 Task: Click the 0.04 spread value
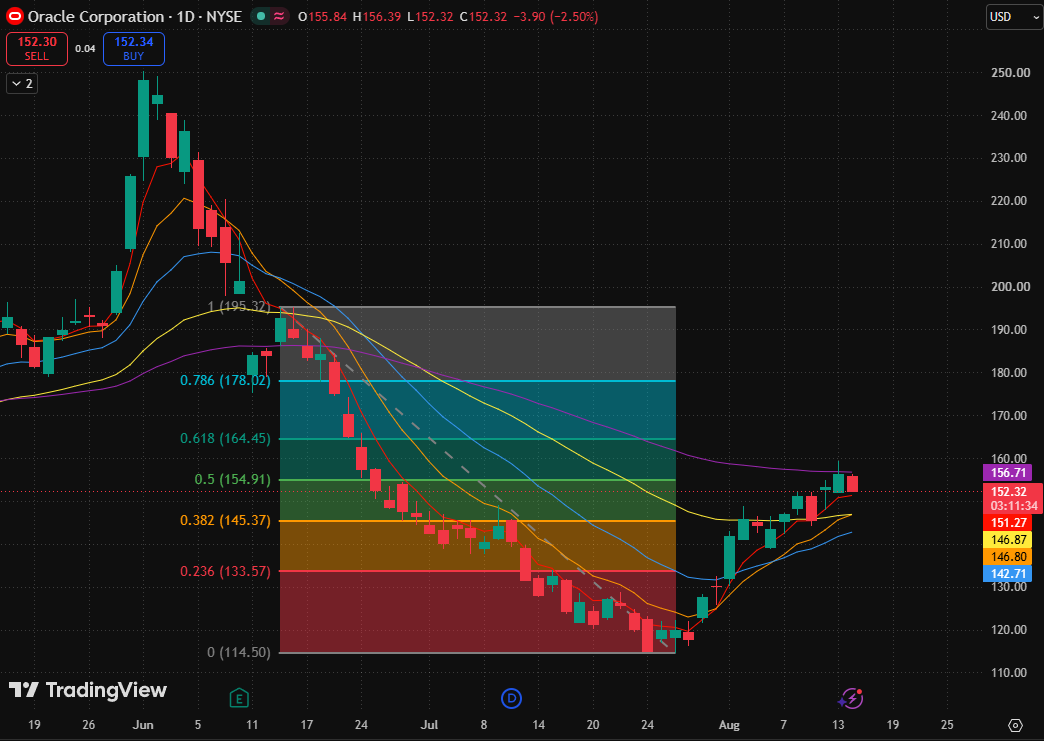click(85, 49)
